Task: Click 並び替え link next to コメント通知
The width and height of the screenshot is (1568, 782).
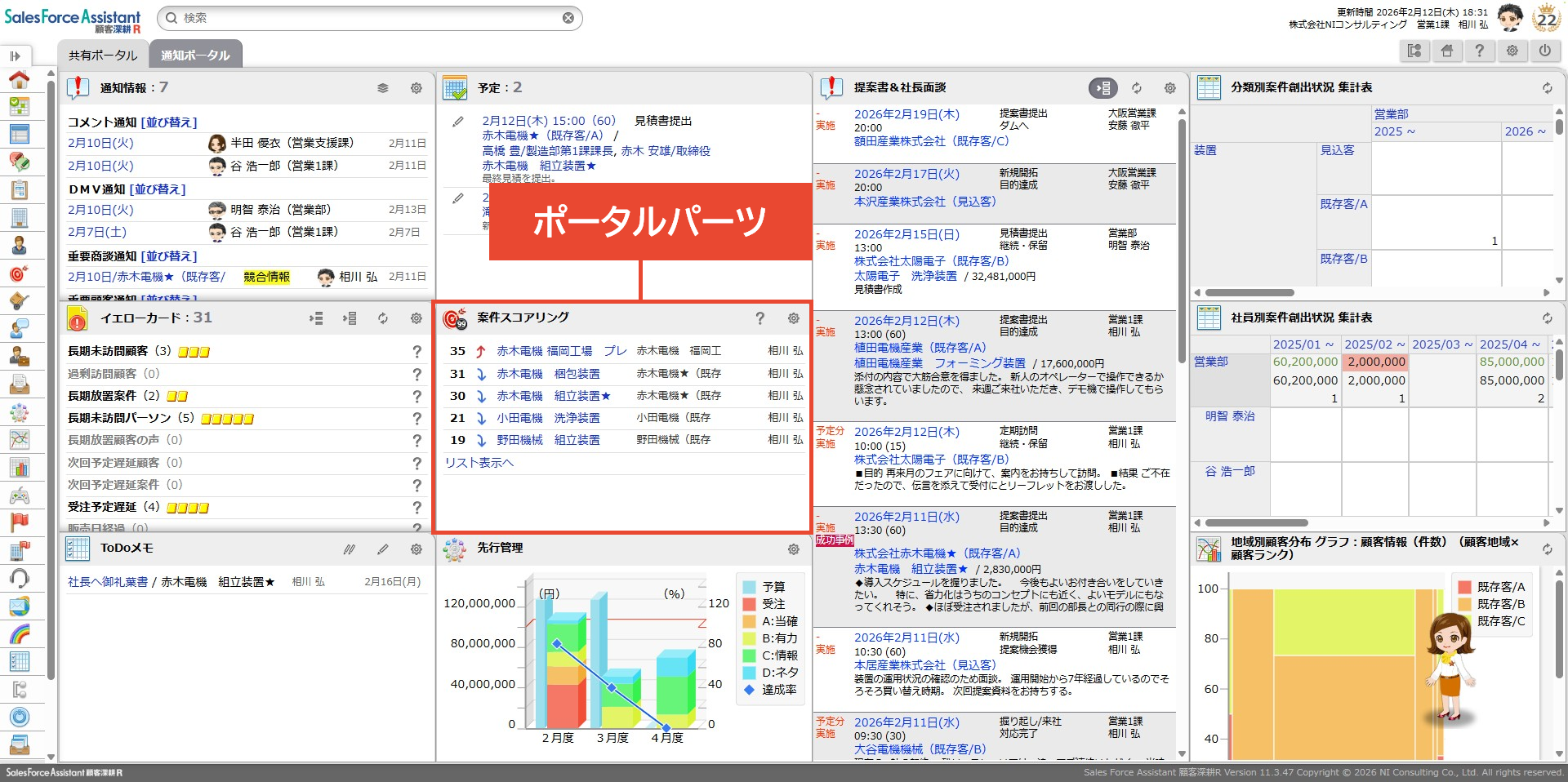Action: tap(169, 122)
